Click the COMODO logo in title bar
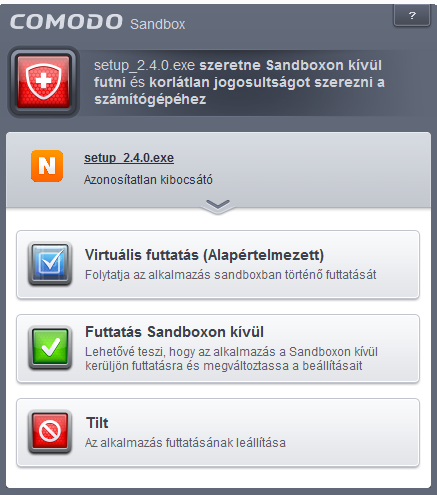437x495 pixels. tap(66, 22)
